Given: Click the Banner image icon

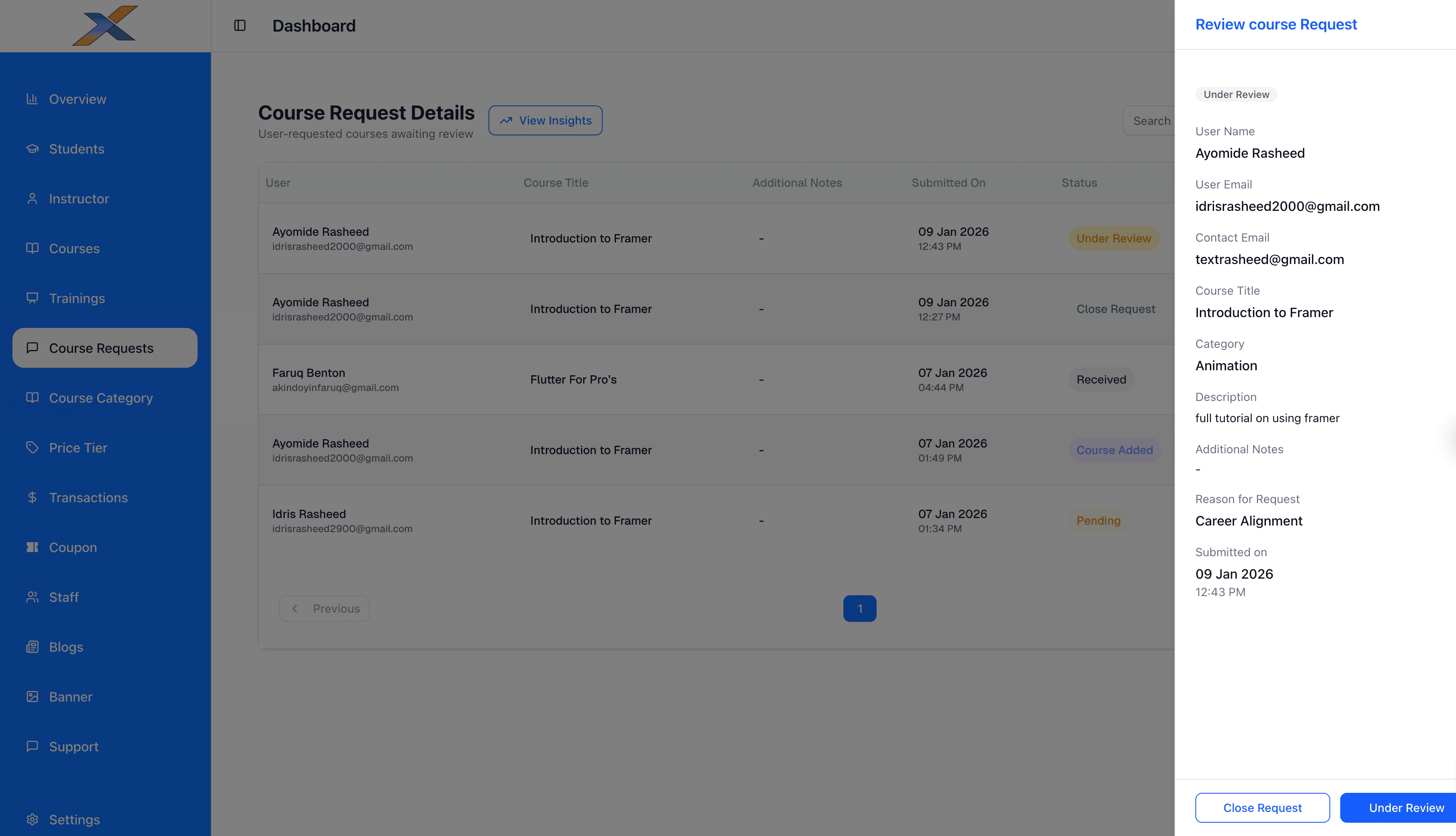Looking at the screenshot, I should 32,697.
